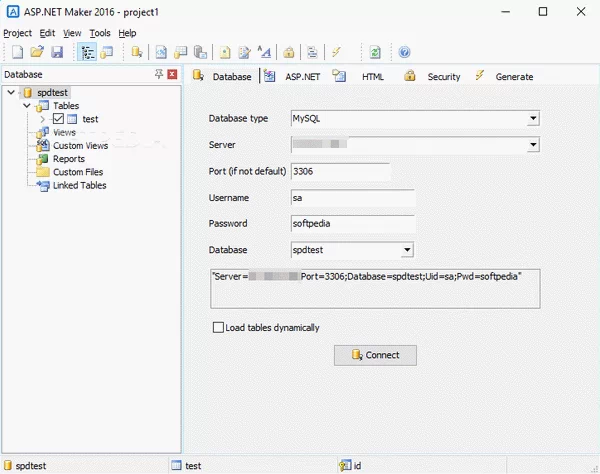Click spdtest in the status bar
The image size is (600, 474).
(x=31, y=466)
